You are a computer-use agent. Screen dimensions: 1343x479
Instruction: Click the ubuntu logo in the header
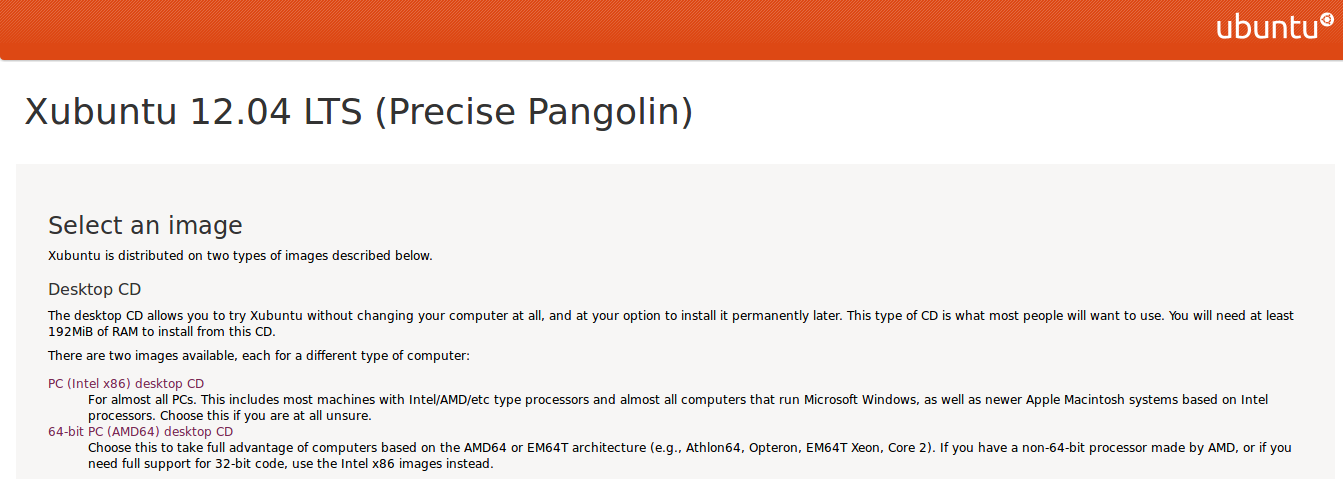coord(1266,28)
